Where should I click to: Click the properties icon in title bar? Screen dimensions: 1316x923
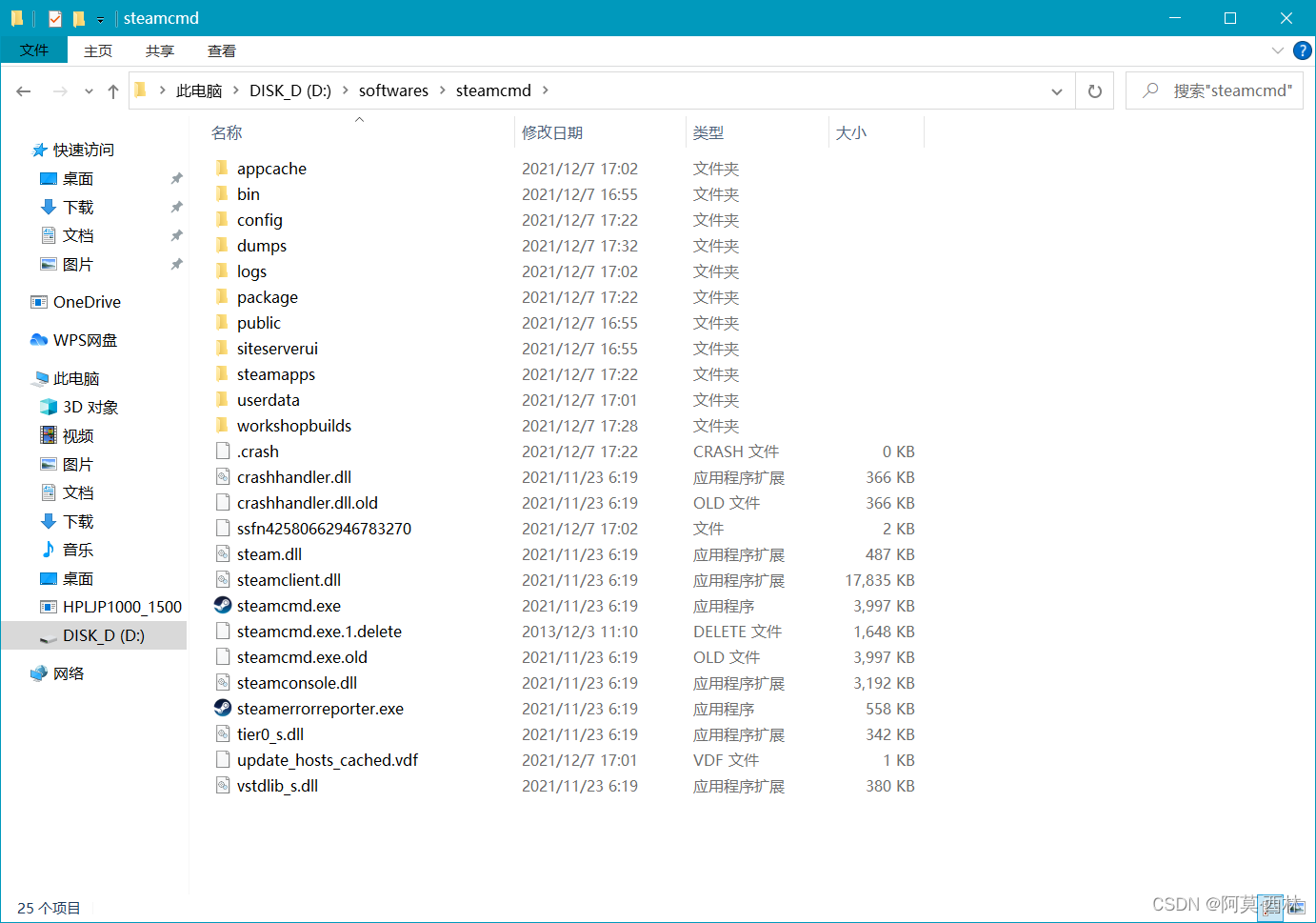(55, 18)
